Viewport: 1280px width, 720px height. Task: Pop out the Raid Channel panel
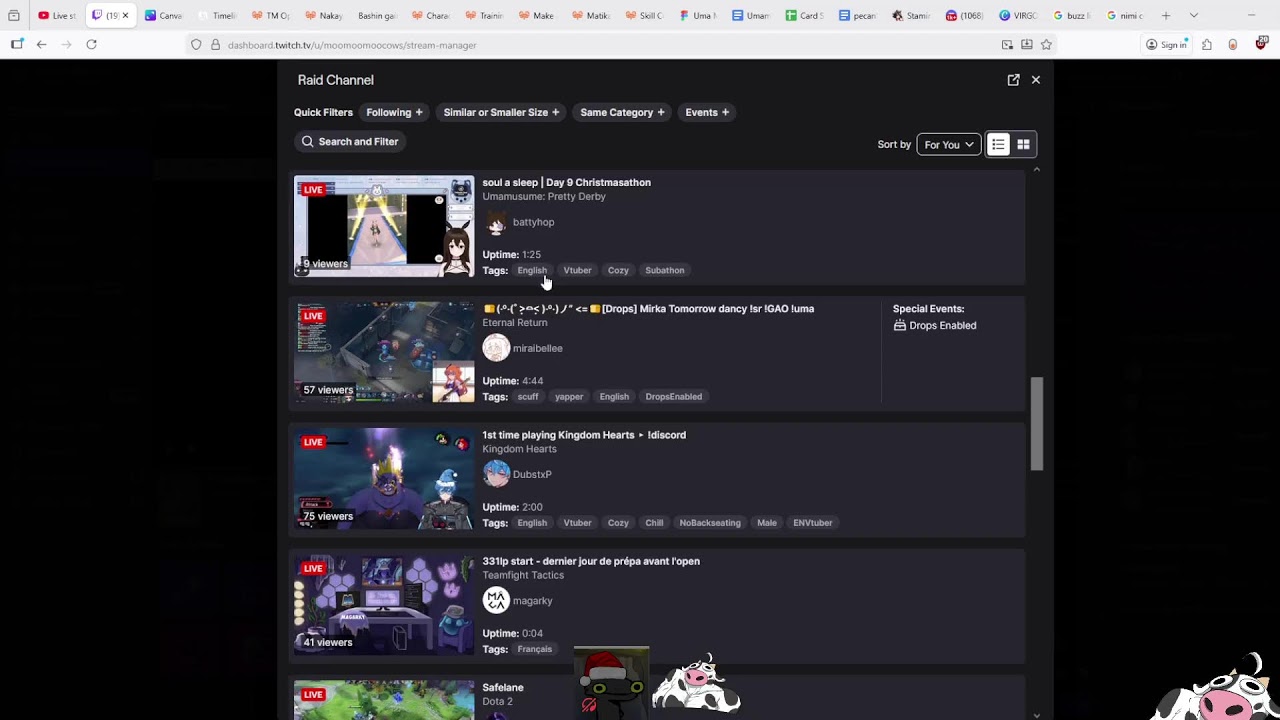(x=1013, y=80)
